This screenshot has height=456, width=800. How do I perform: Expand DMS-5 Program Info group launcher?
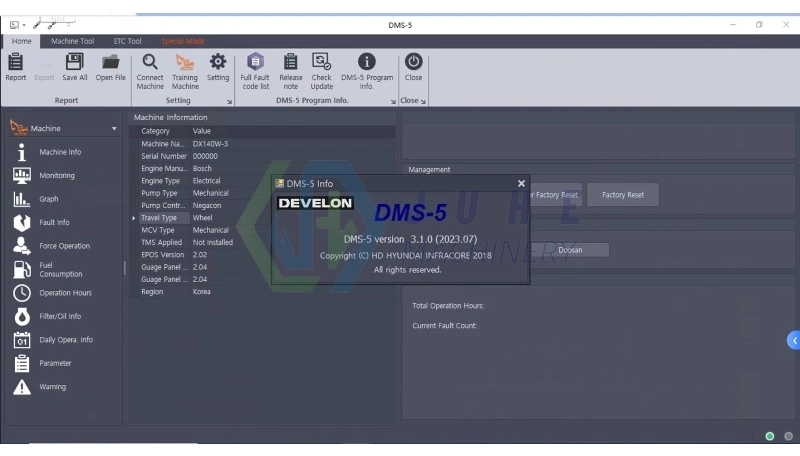(x=393, y=102)
